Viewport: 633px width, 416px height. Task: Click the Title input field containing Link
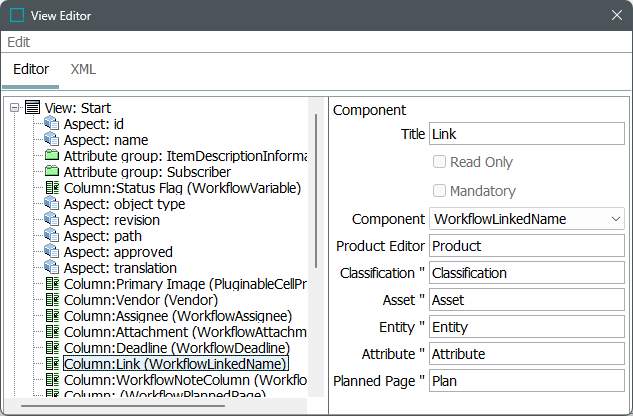[x=526, y=134]
